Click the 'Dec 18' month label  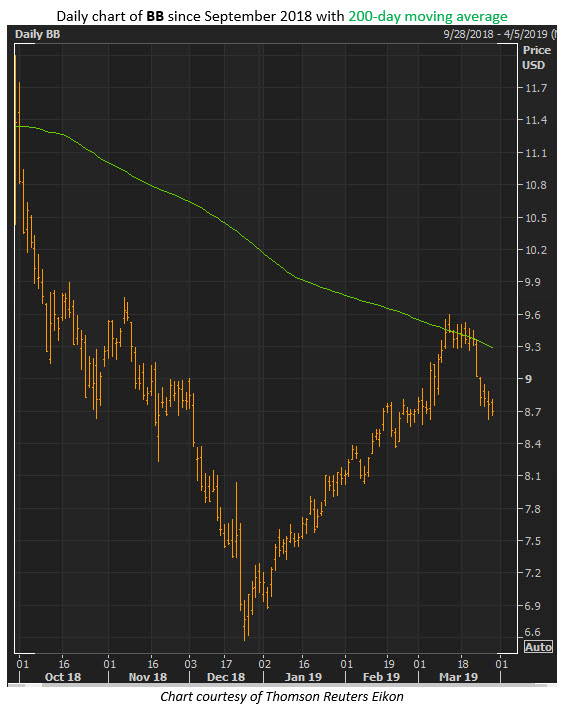[226, 677]
